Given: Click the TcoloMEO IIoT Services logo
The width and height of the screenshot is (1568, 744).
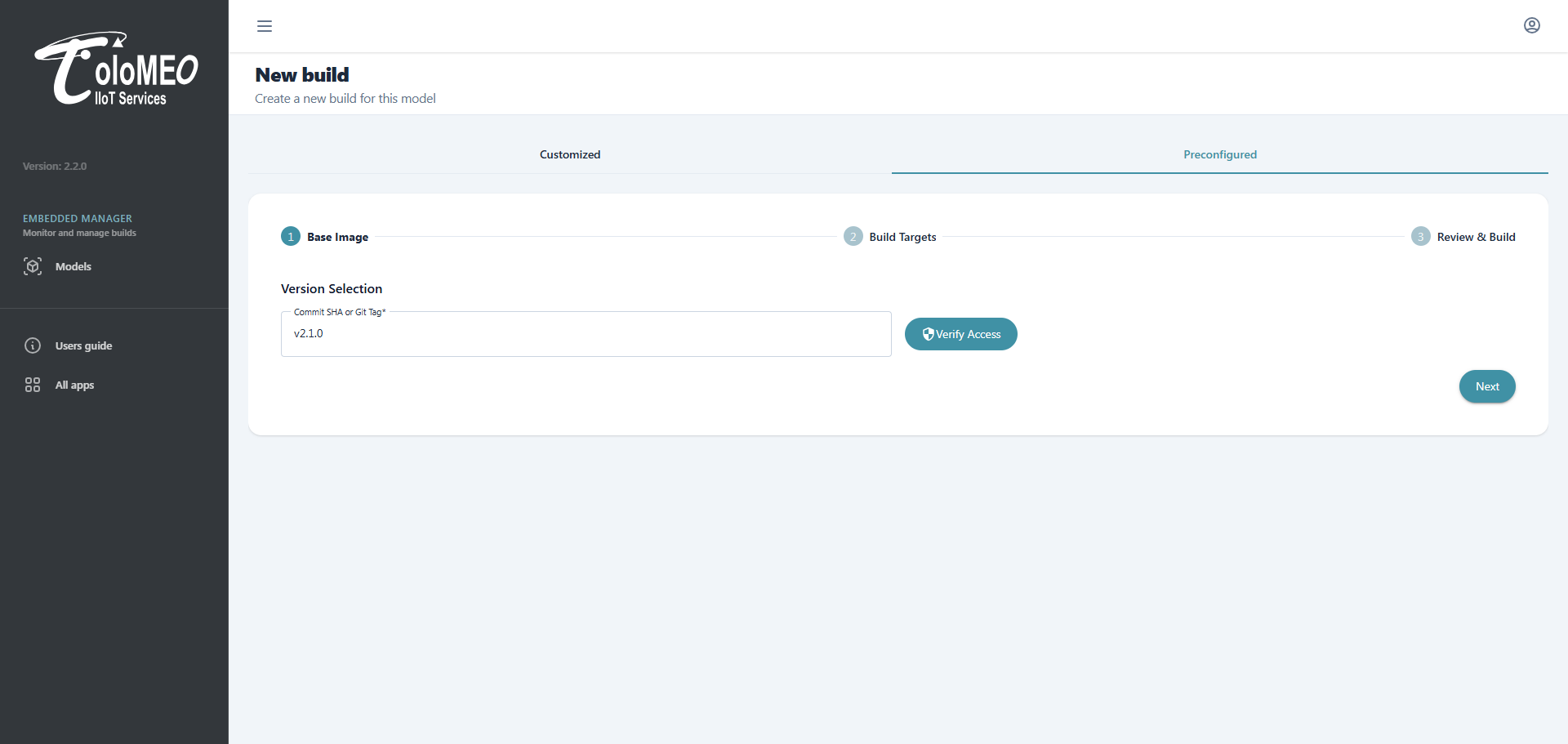Looking at the screenshot, I should click(115, 69).
